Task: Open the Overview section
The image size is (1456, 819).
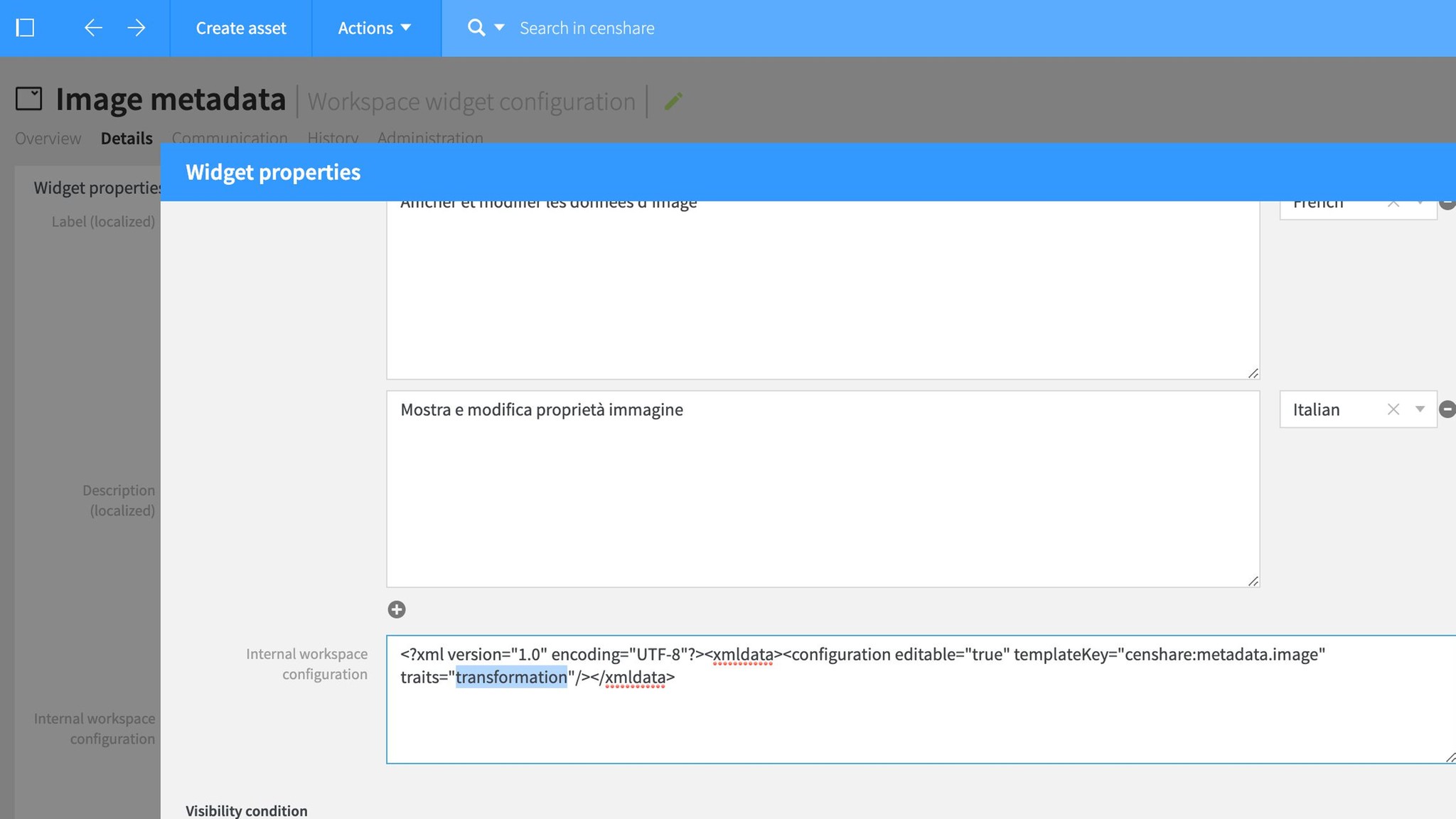Action: 47,137
